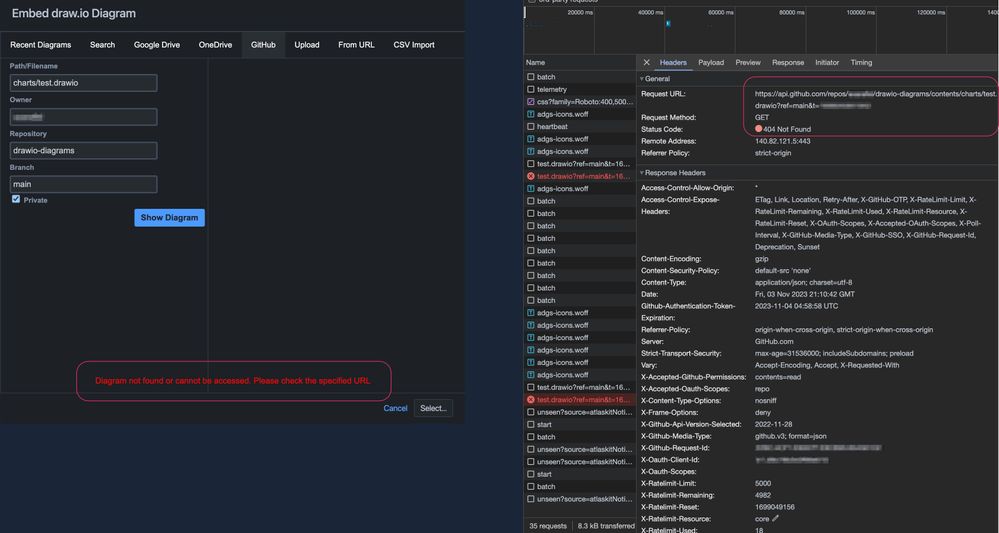Click the Show Diagram button
The height and width of the screenshot is (533, 999).
click(x=169, y=218)
